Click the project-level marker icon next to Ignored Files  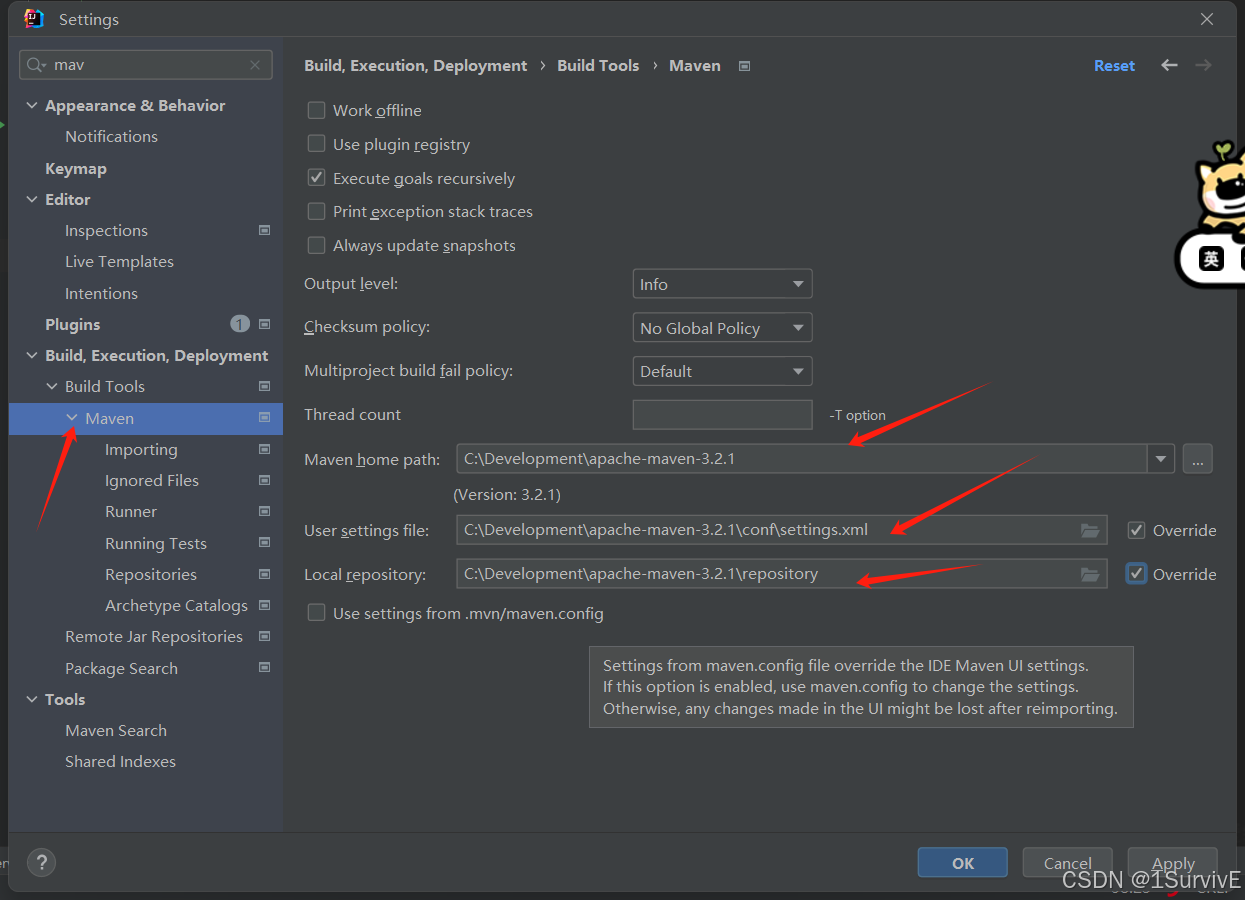point(264,480)
